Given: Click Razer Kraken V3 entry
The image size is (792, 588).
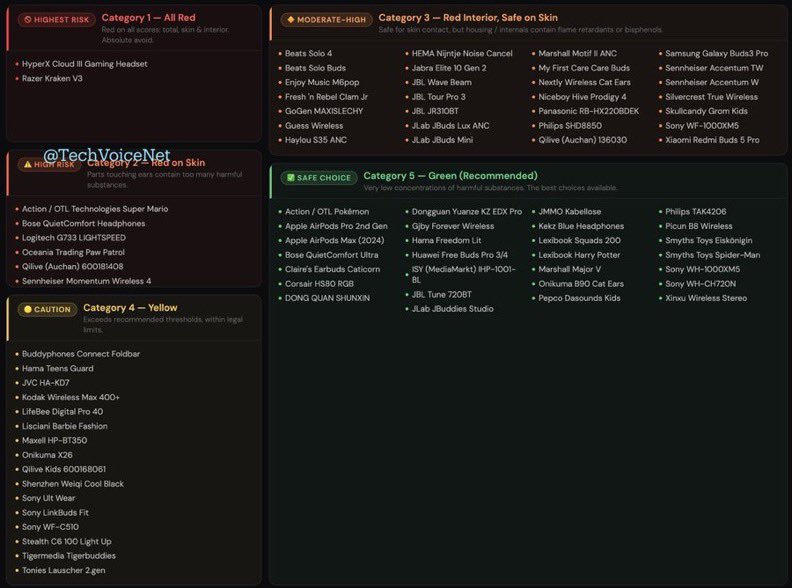Looking at the screenshot, I should [52, 78].
